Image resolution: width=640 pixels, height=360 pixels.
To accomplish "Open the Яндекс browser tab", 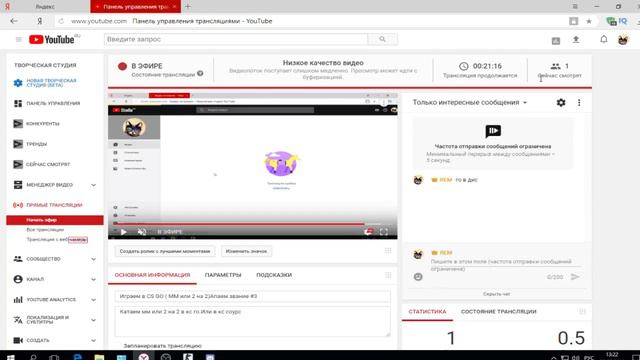I will point(45,7).
